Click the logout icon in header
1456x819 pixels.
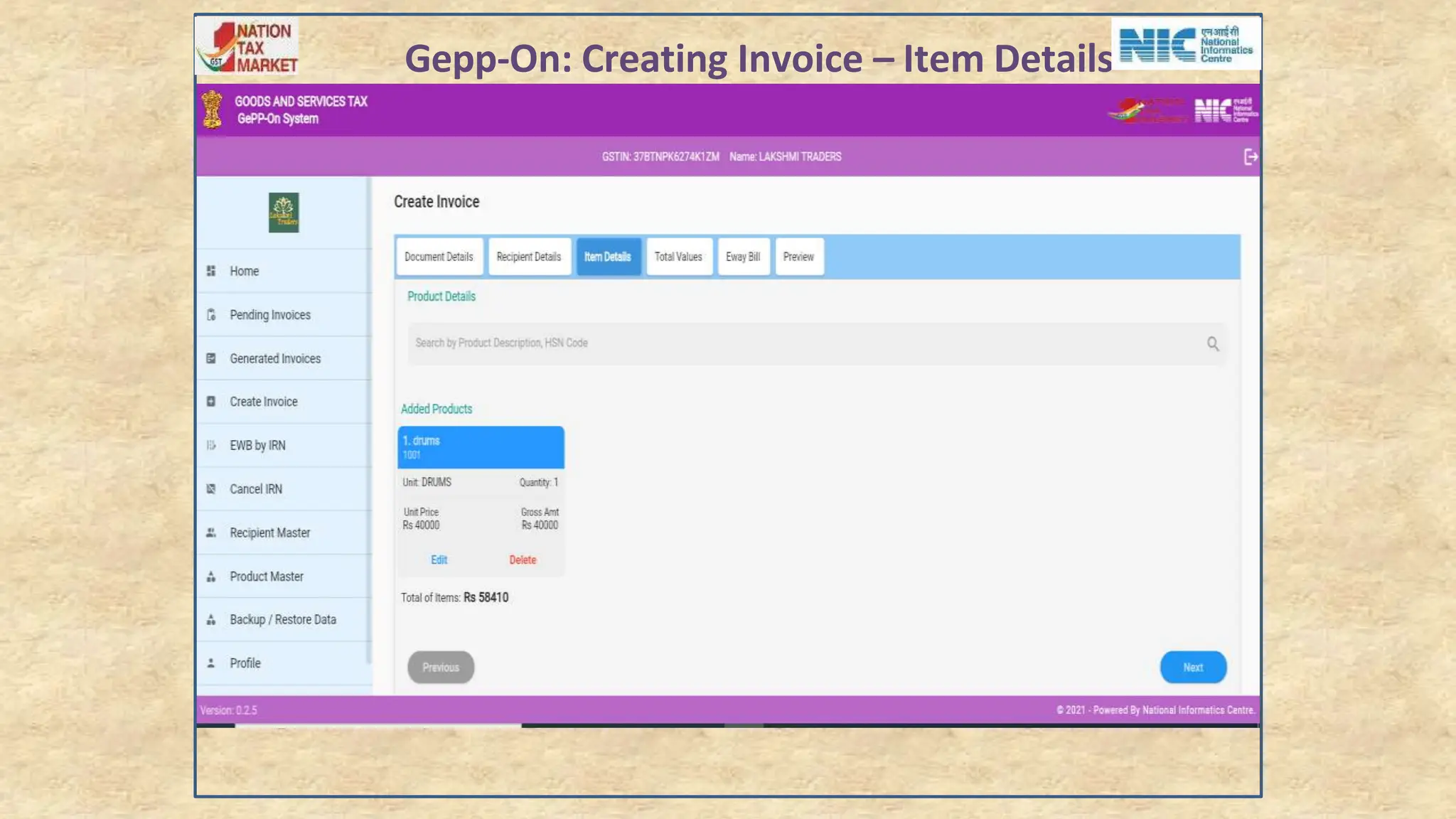[1251, 157]
